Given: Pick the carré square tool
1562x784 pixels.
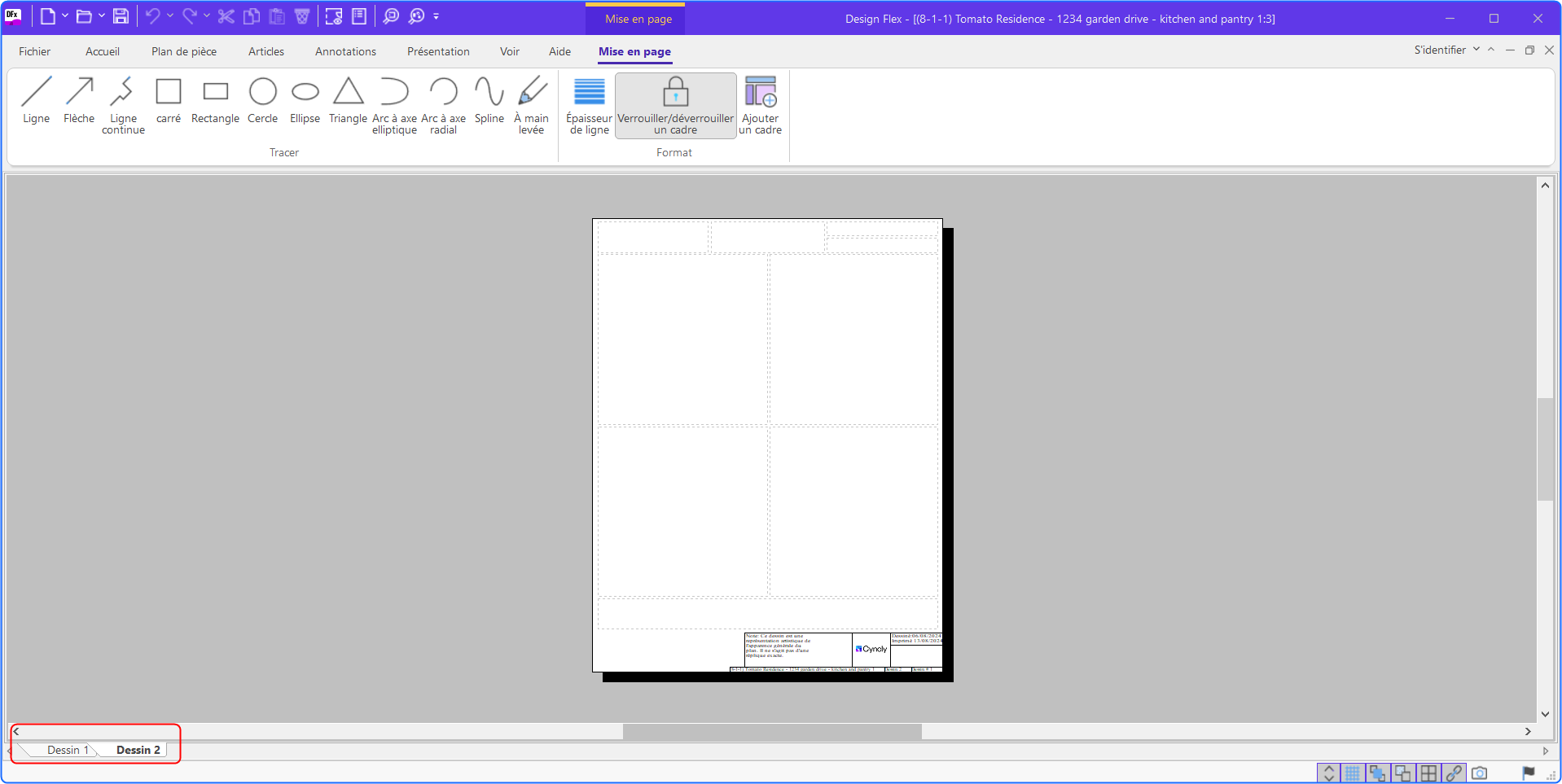Looking at the screenshot, I should click(169, 101).
